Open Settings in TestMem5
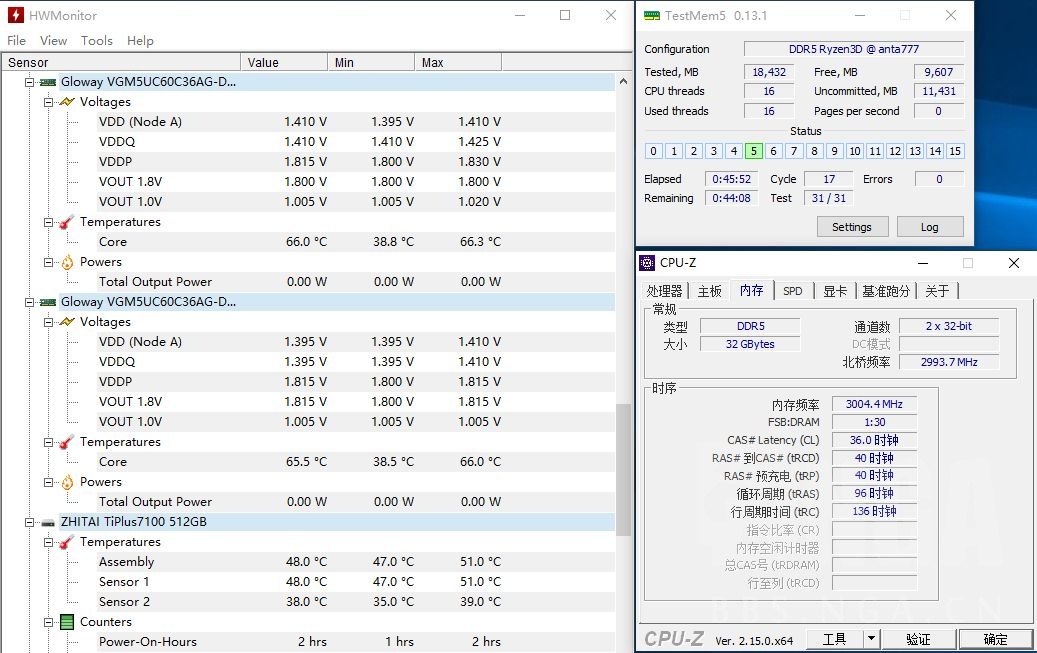1037x653 pixels. pyautogui.click(x=851, y=227)
